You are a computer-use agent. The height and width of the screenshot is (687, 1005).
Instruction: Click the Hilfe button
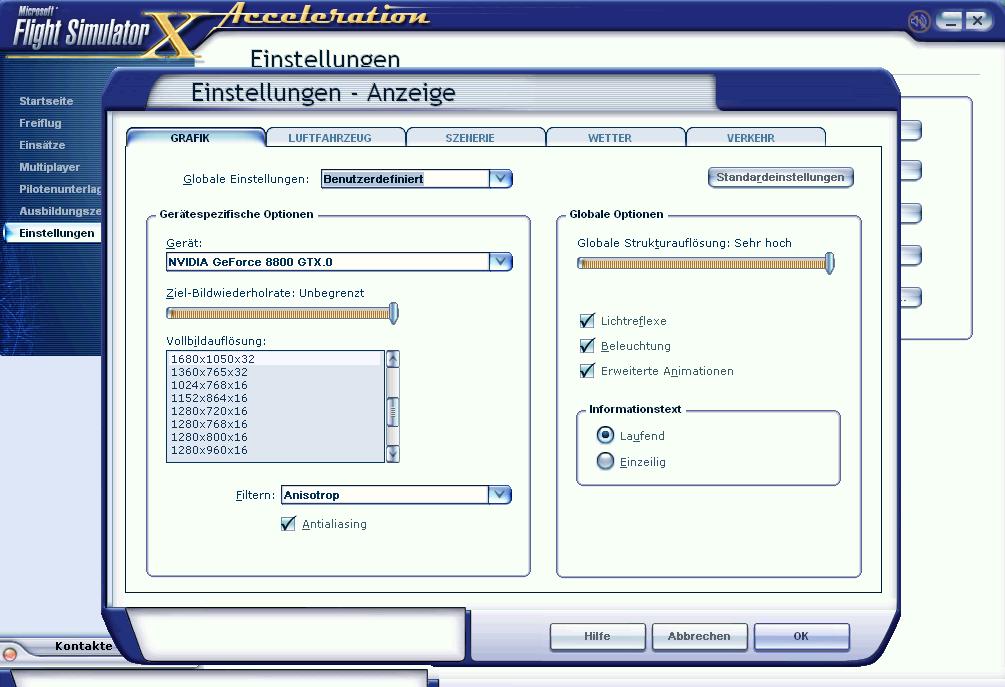click(x=597, y=636)
